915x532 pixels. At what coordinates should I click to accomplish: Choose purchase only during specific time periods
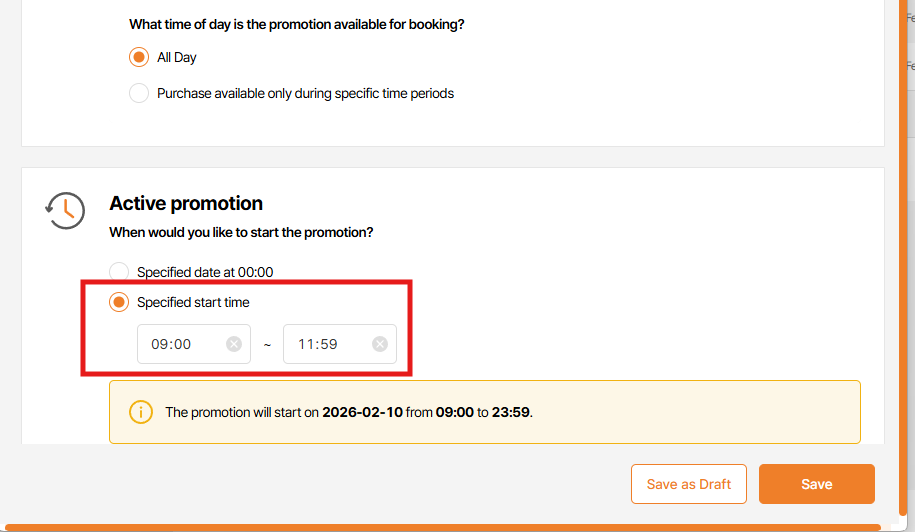pos(139,93)
